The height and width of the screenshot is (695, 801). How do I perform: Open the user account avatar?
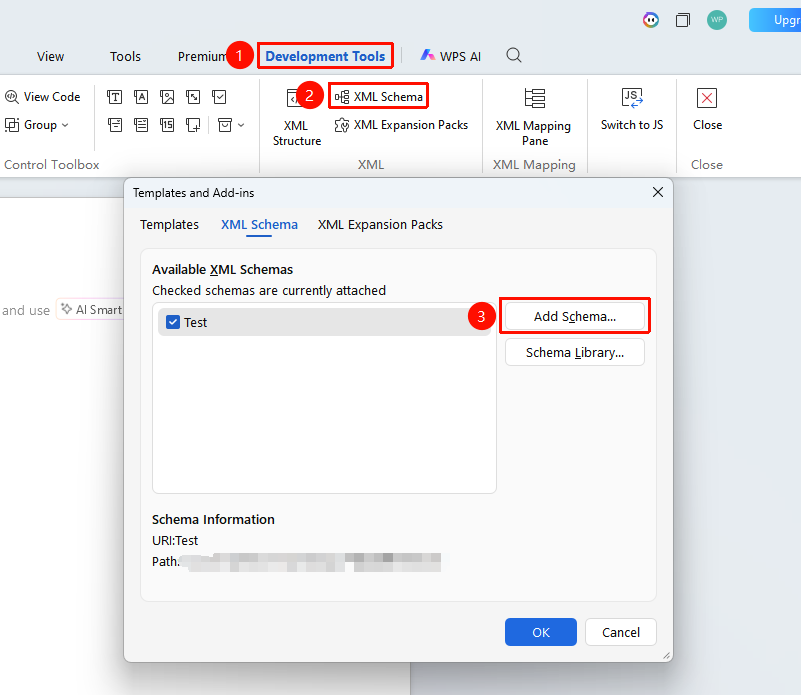(x=717, y=20)
